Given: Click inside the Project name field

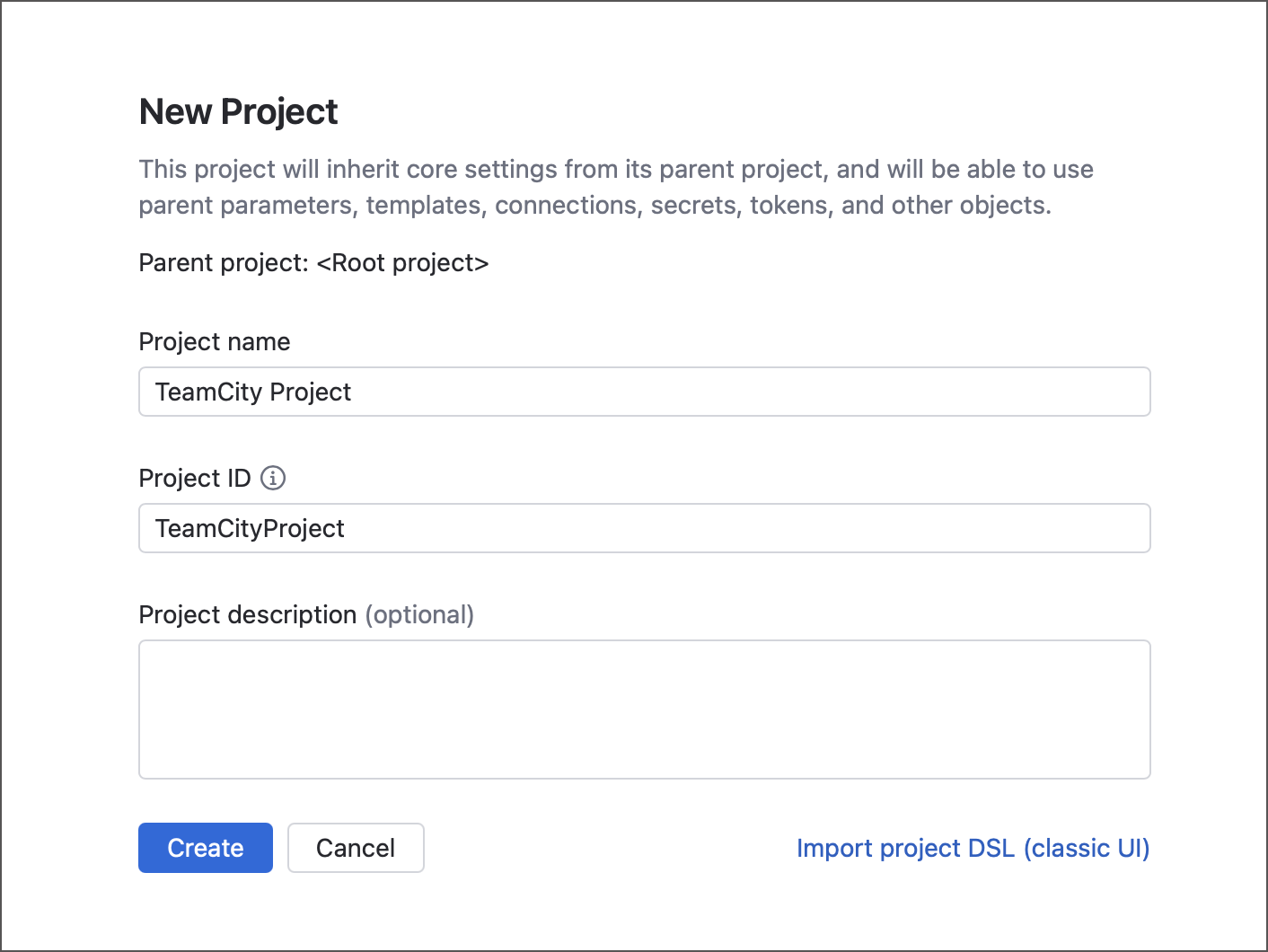Looking at the screenshot, I should tap(644, 392).
